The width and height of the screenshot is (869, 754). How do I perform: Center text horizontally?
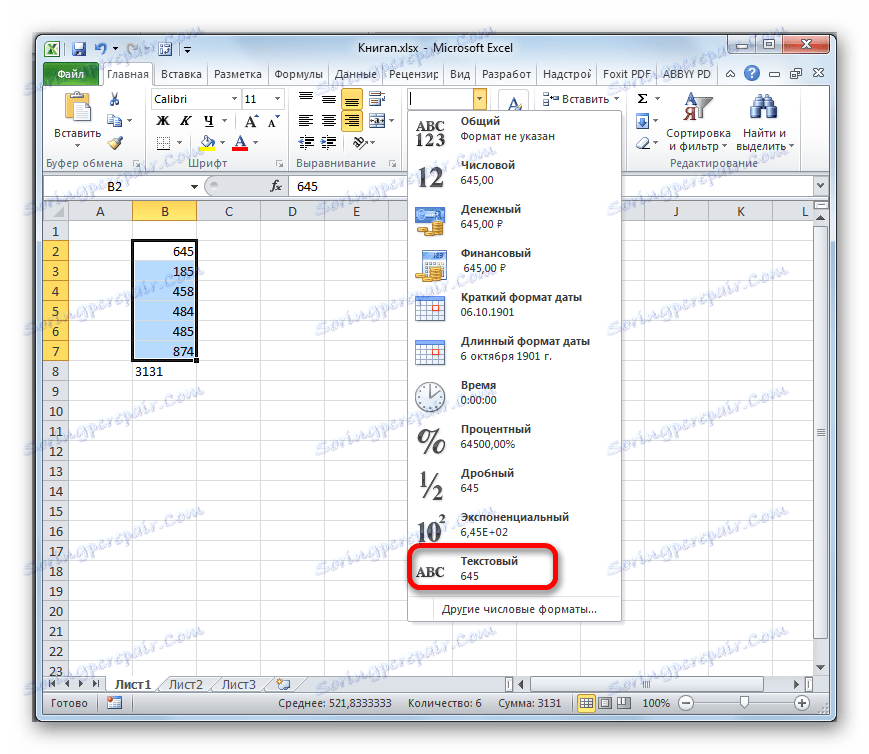pyautogui.click(x=329, y=120)
